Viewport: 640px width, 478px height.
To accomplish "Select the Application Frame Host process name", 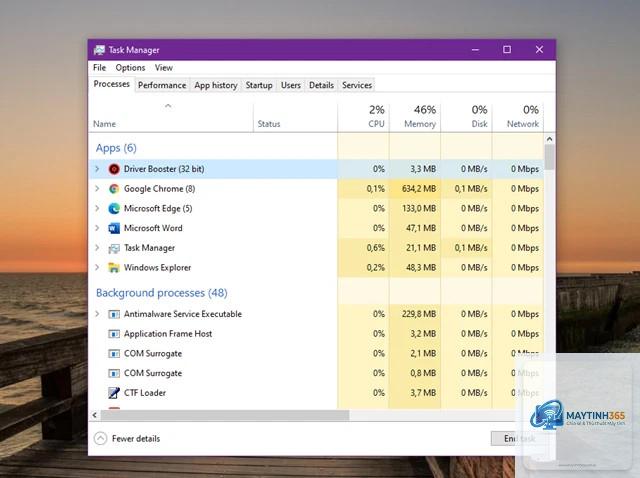I will (168, 334).
